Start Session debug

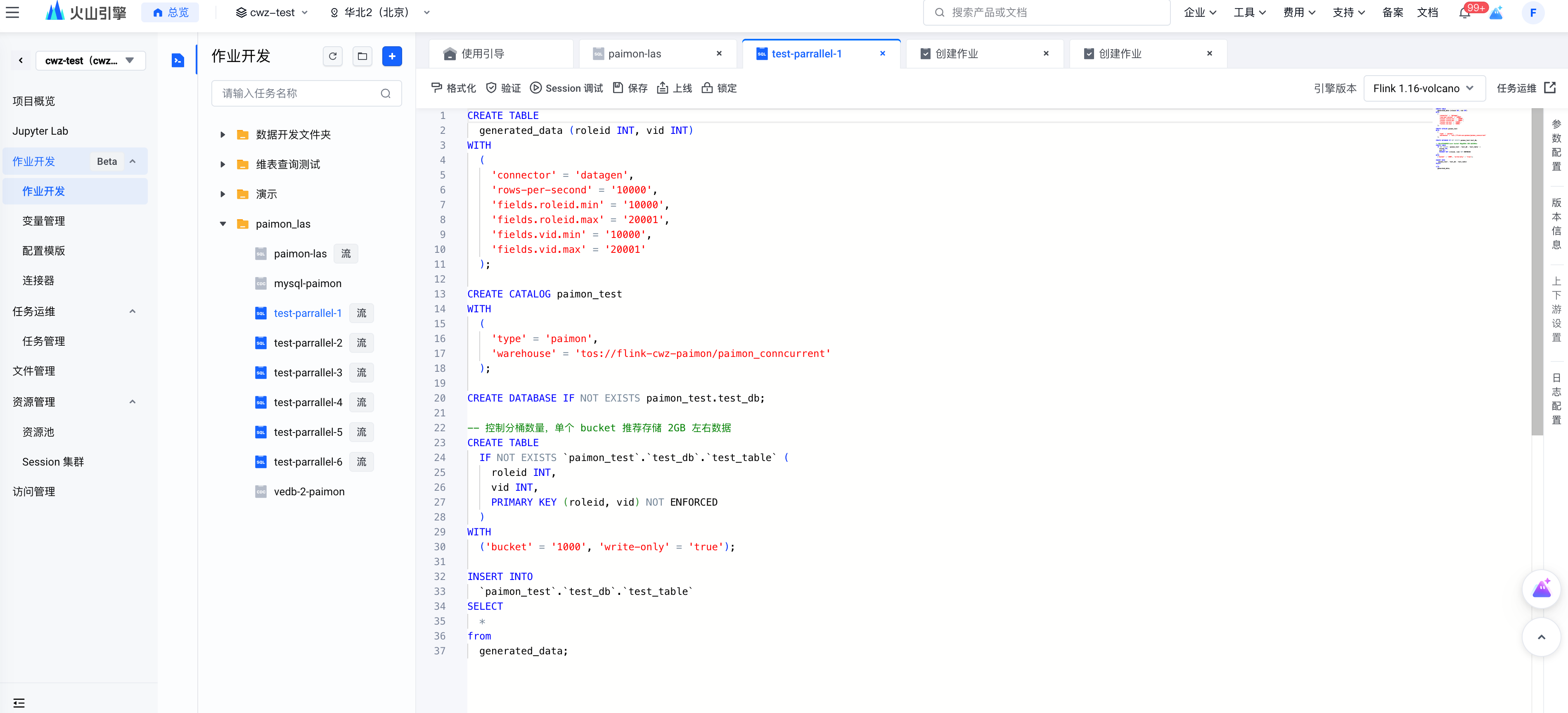tap(566, 88)
